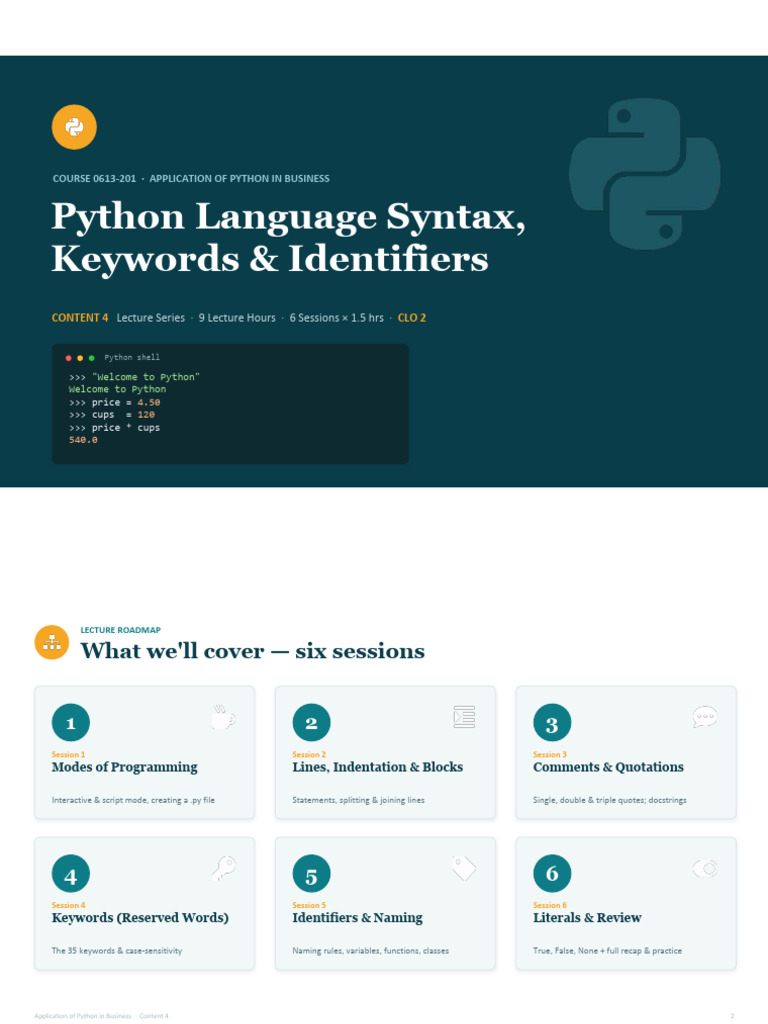Click the "price * cups" code line

(114, 428)
